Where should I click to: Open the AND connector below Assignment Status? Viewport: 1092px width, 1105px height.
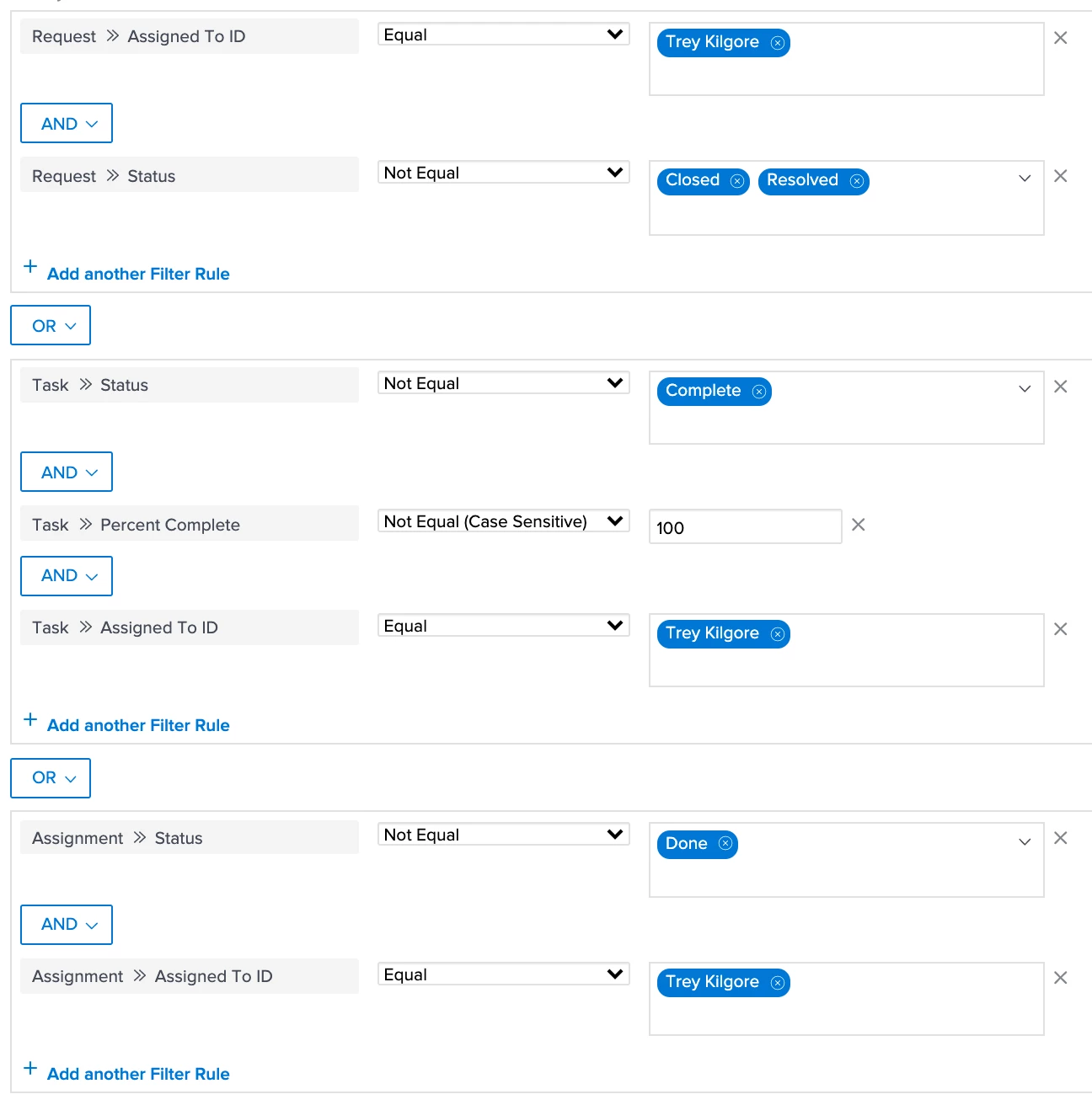pos(67,924)
